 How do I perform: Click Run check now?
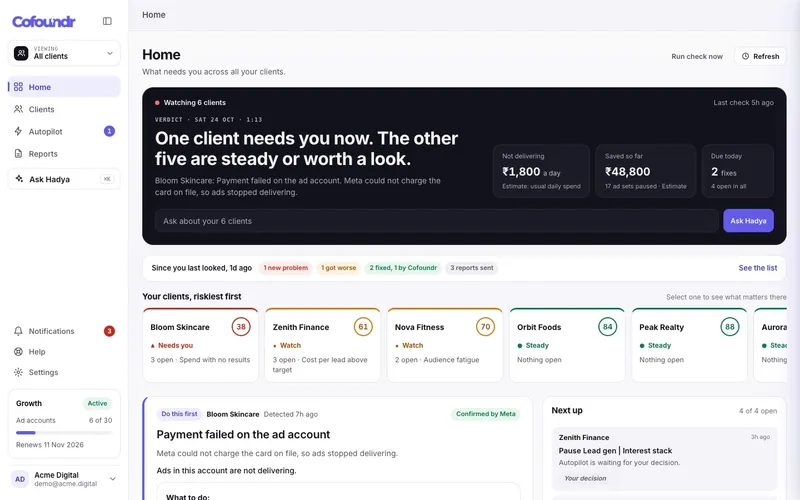coord(697,57)
